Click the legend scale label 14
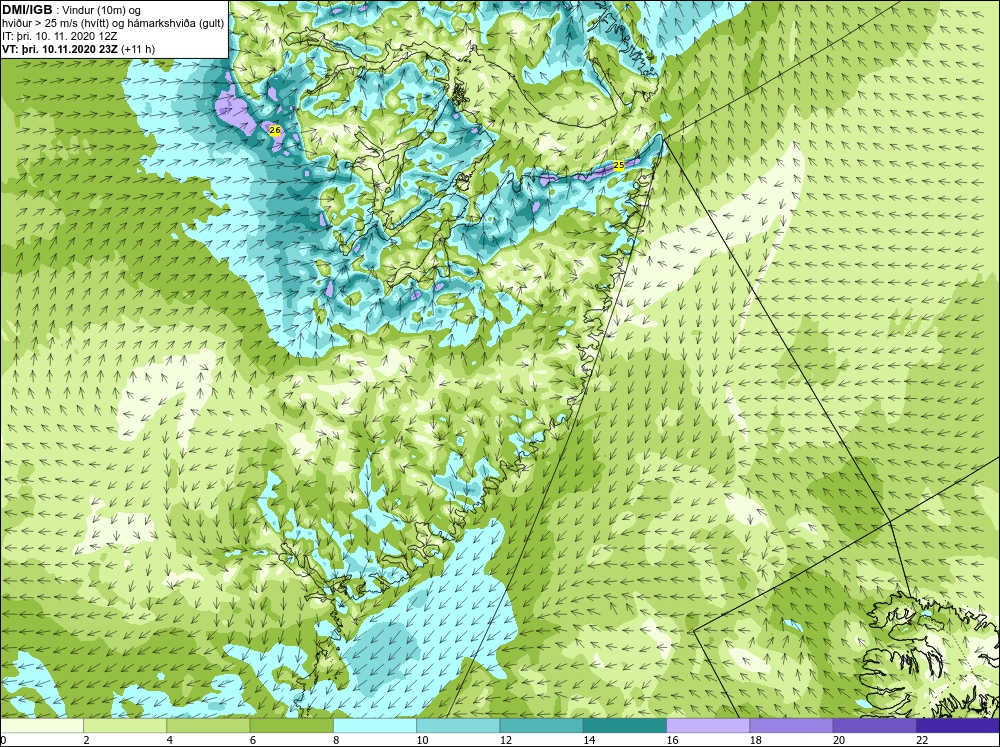The width and height of the screenshot is (1000, 747). (589, 740)
